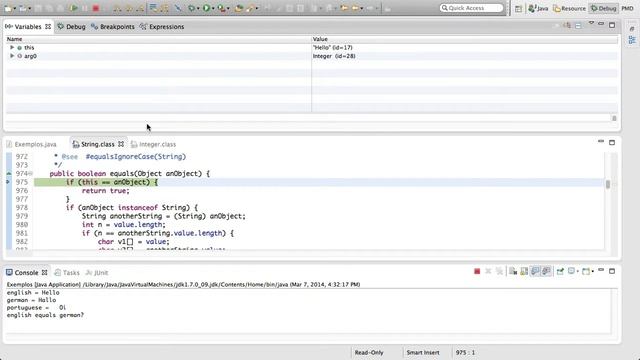This screenshot has height=360, width=640.
Task: Open the Debug launch dropdown arrow
Action: (198, 9)
